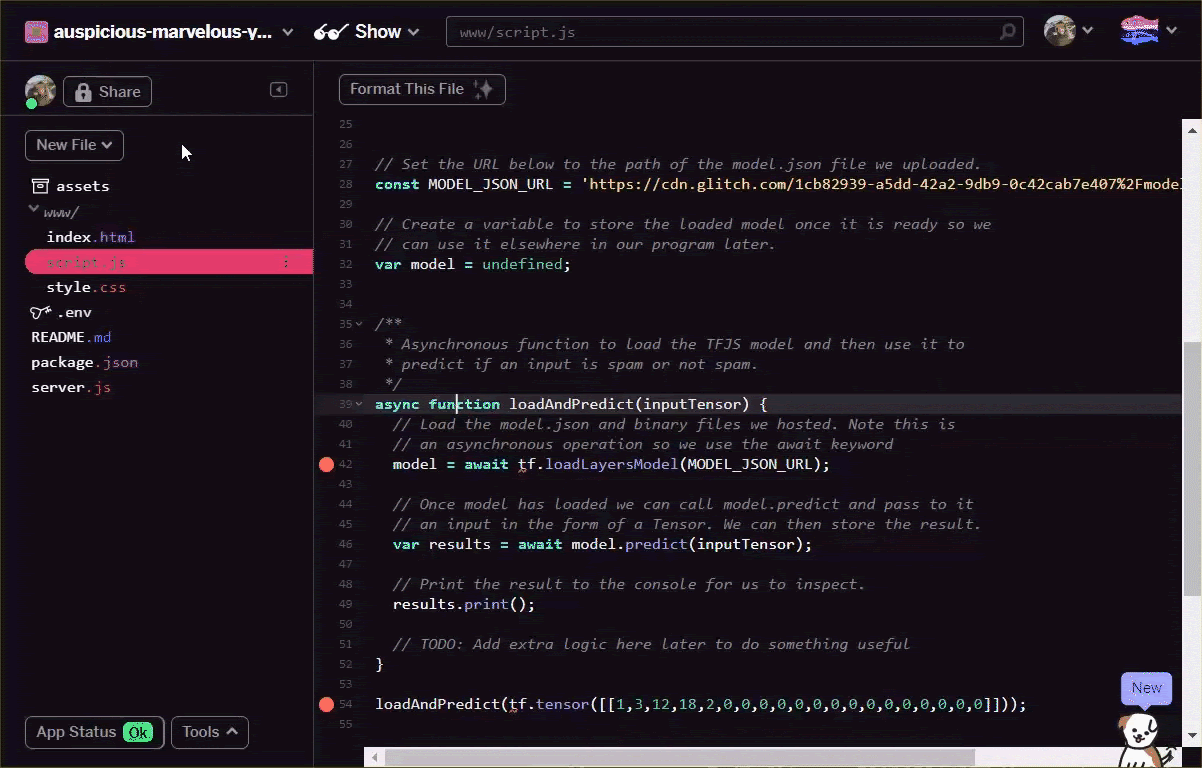Viewport: 1202px width, 768px height.
Task: Click the sunglasses icon beside Show
Action: point(328,31)
